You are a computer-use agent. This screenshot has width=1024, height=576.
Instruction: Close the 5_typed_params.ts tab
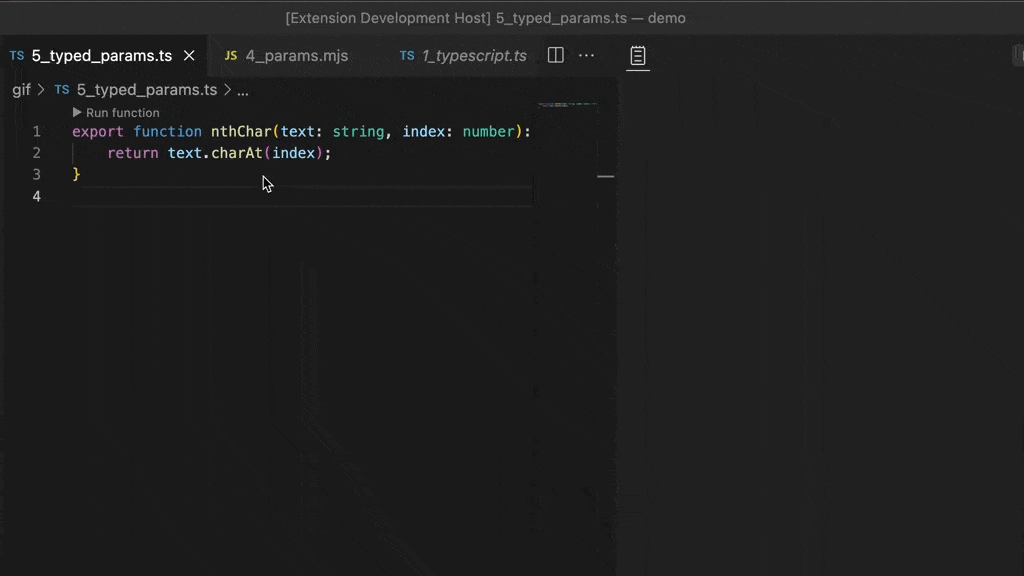[189, 56]
